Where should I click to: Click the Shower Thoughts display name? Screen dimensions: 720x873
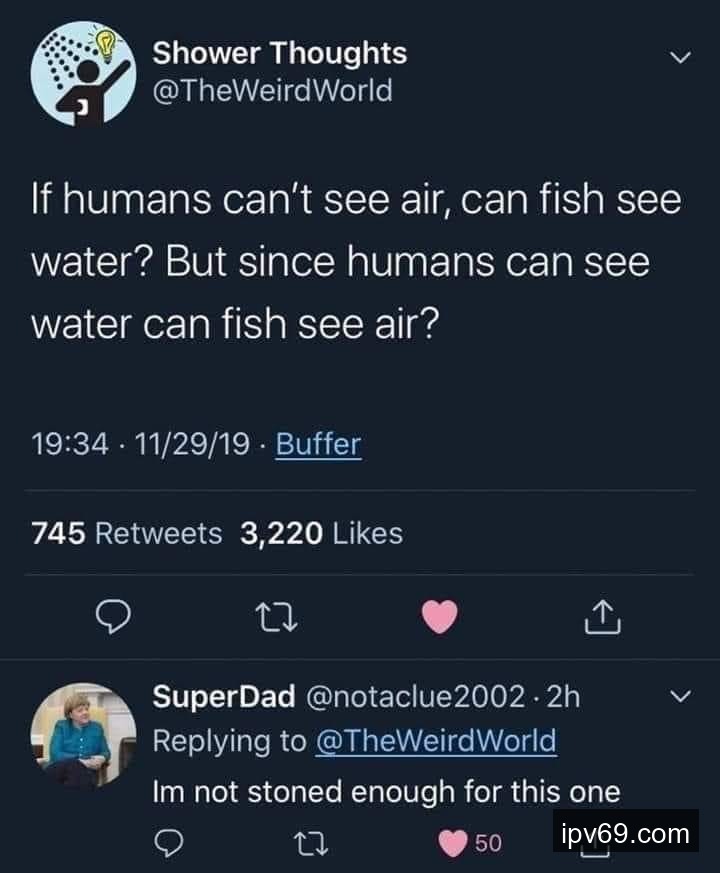(x=280, y=53)
